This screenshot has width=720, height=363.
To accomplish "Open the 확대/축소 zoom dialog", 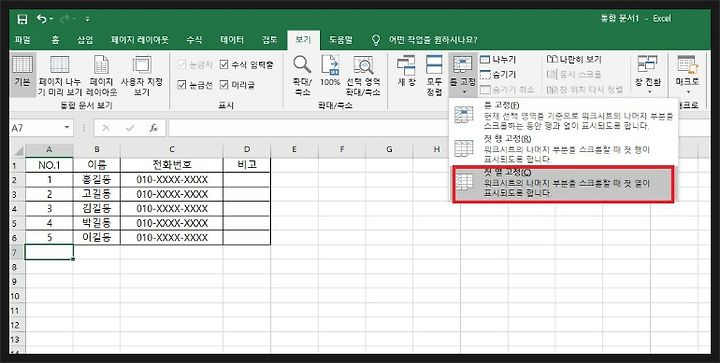I will [x=302, y=75].
